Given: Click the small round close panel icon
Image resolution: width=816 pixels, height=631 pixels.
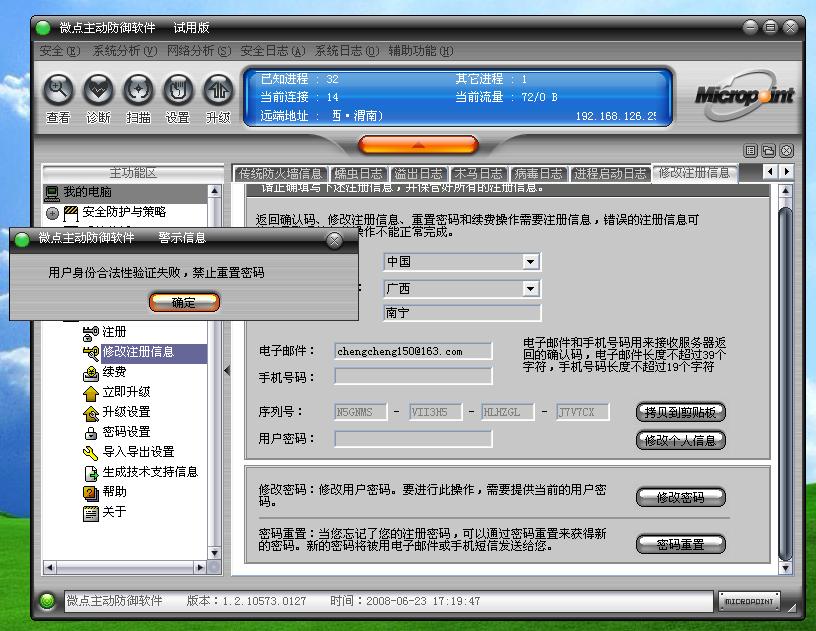Looking at the screenshot, I should tap(786, 151).
